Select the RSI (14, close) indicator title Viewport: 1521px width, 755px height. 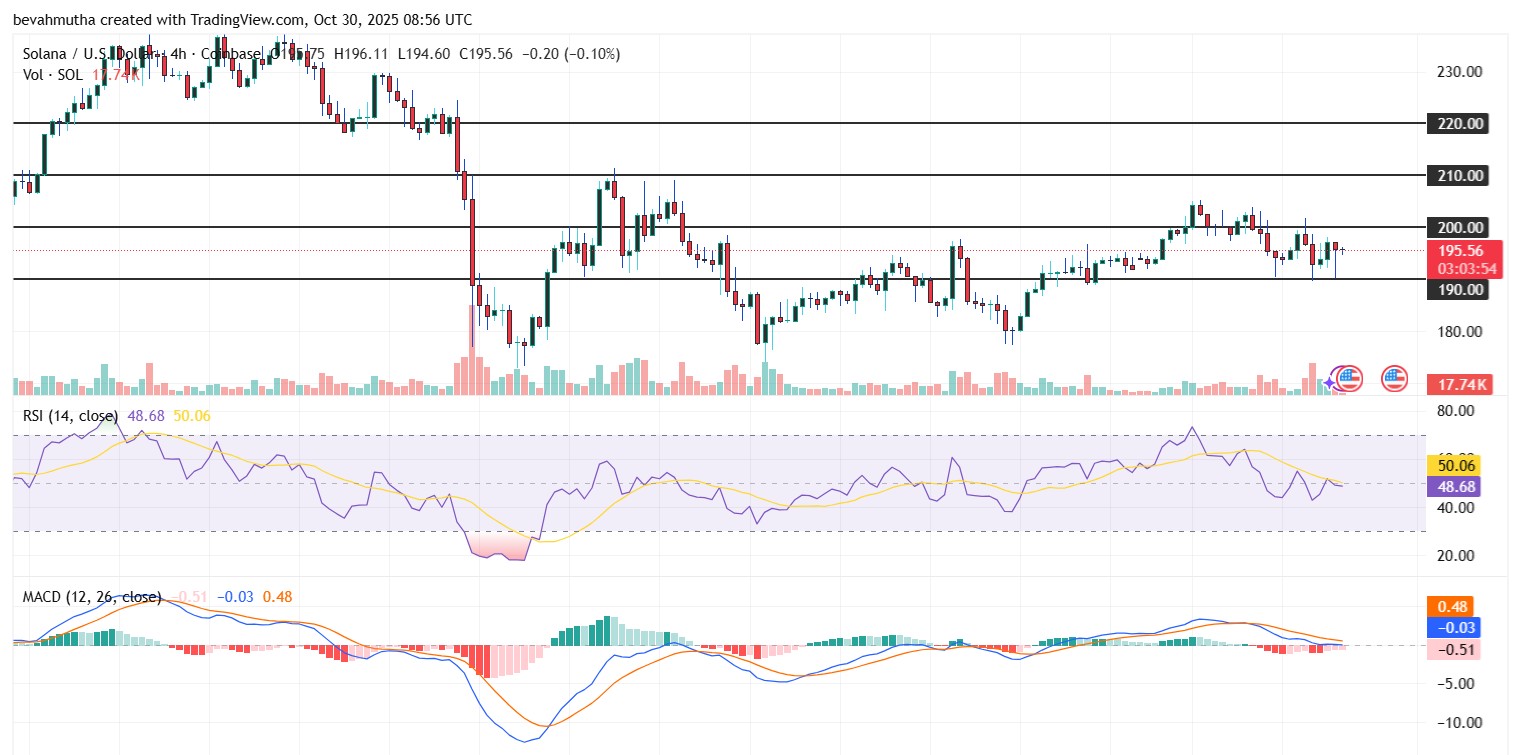pyautogui.click(x=70, y=415)
